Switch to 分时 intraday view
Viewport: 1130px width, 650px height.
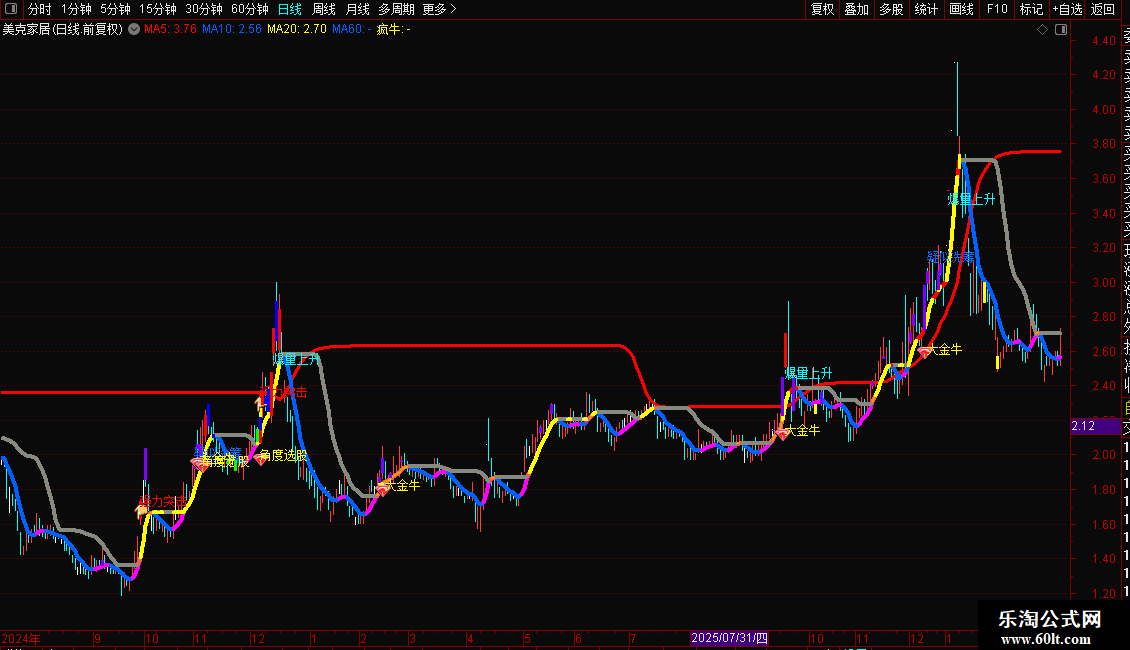click(40, 9)
